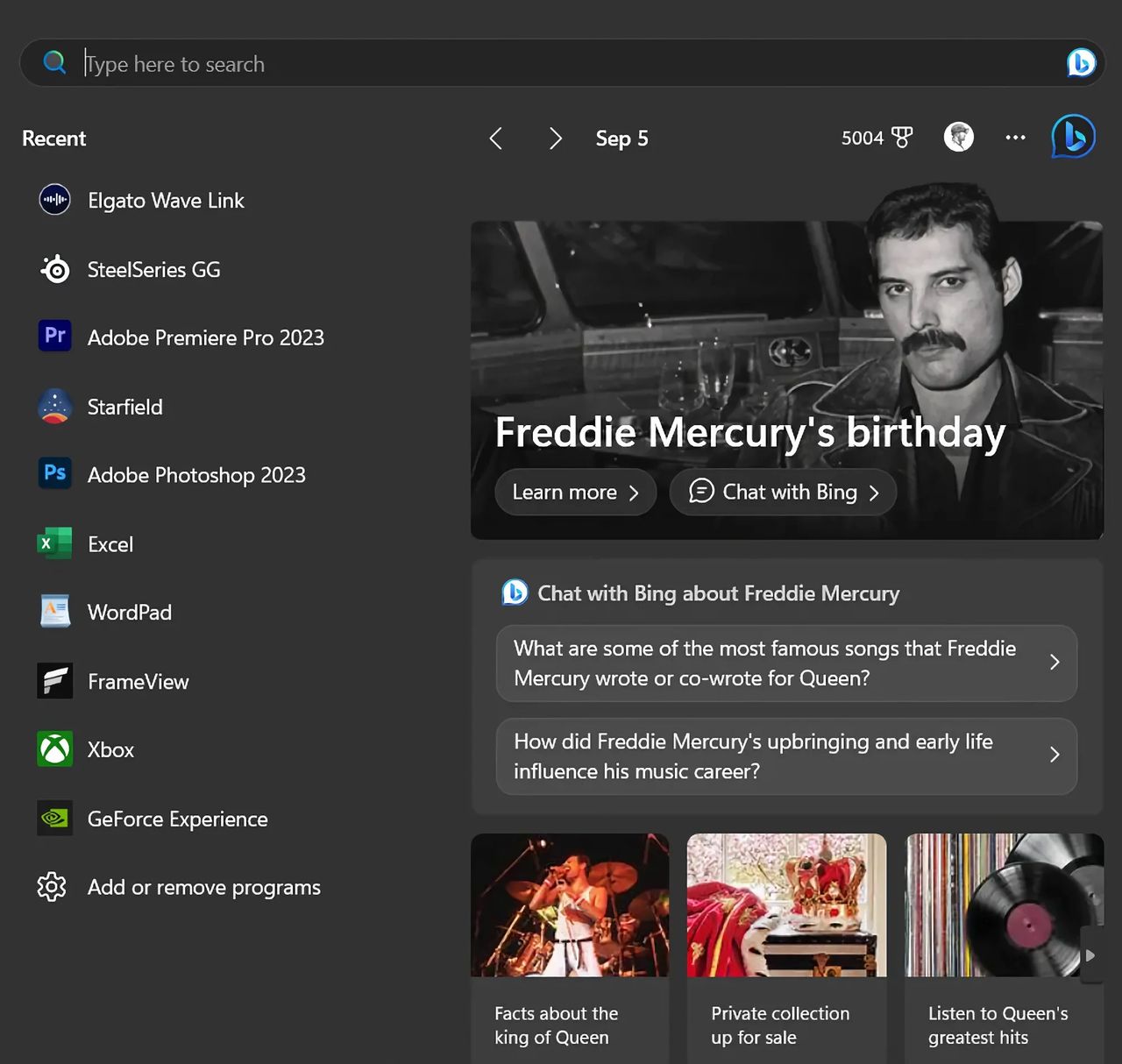Open Elgato Wave Link from recent apps
Image resolution: width=1122 pixels, height=1064 pixels.
(165, 201)
